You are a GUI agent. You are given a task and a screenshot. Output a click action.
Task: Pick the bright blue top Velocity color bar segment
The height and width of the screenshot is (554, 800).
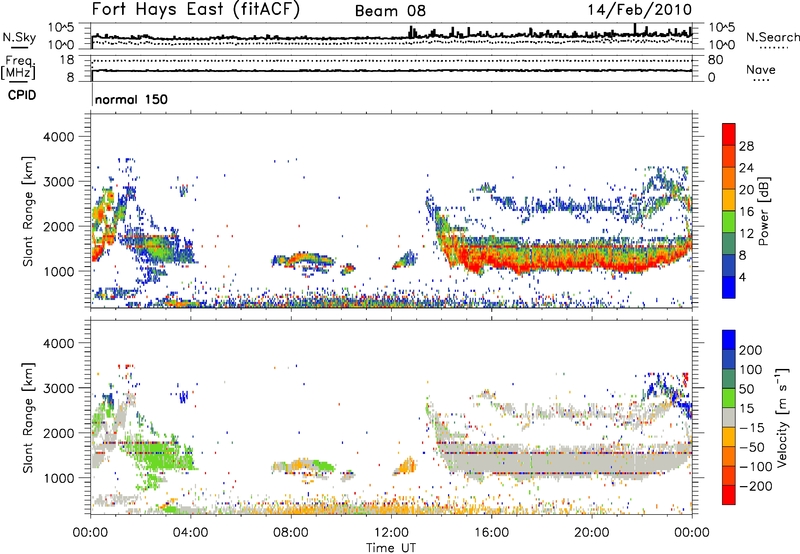coord(729,340)
